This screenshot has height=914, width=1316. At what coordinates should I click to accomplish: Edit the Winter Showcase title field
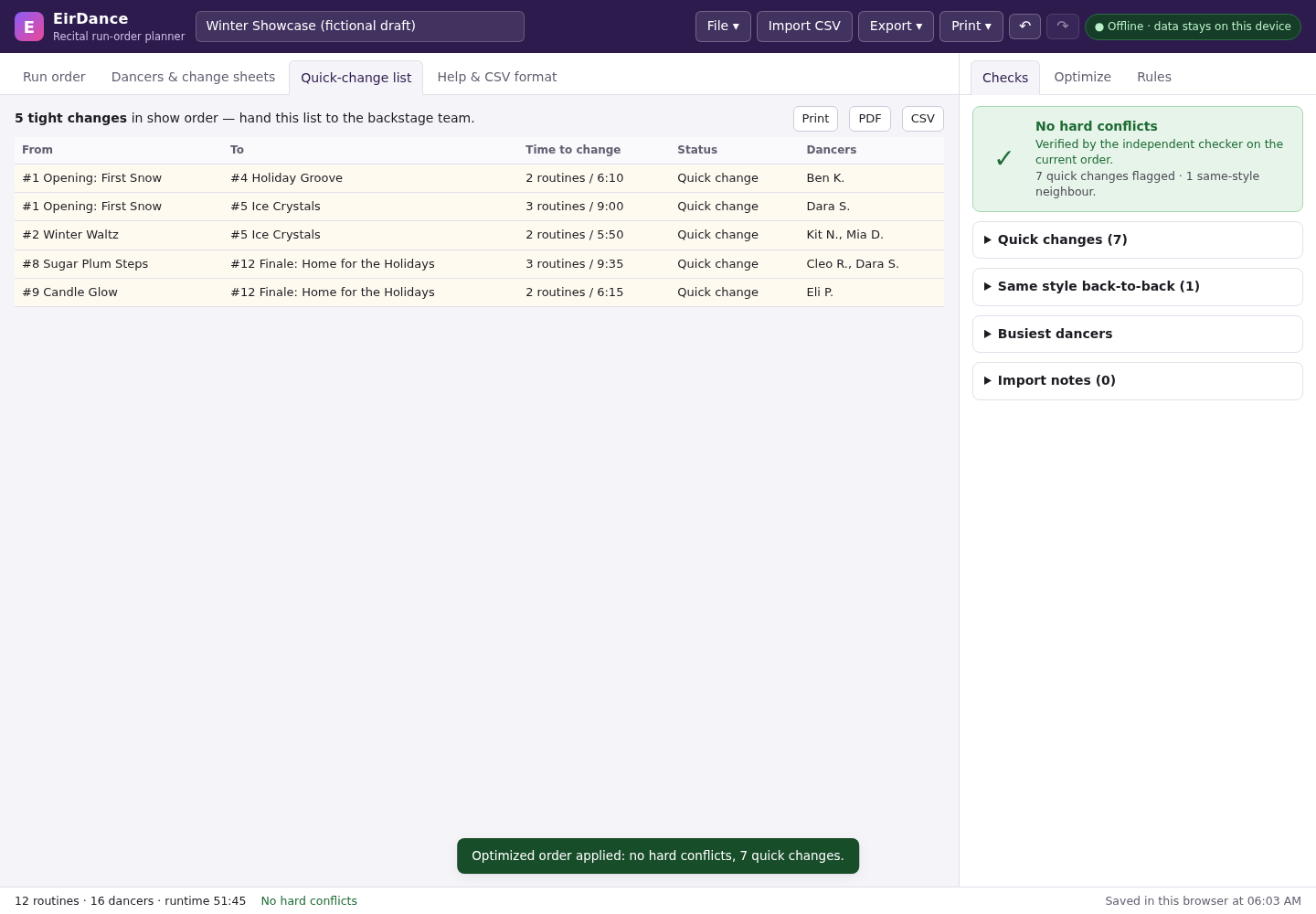point(360,27)
